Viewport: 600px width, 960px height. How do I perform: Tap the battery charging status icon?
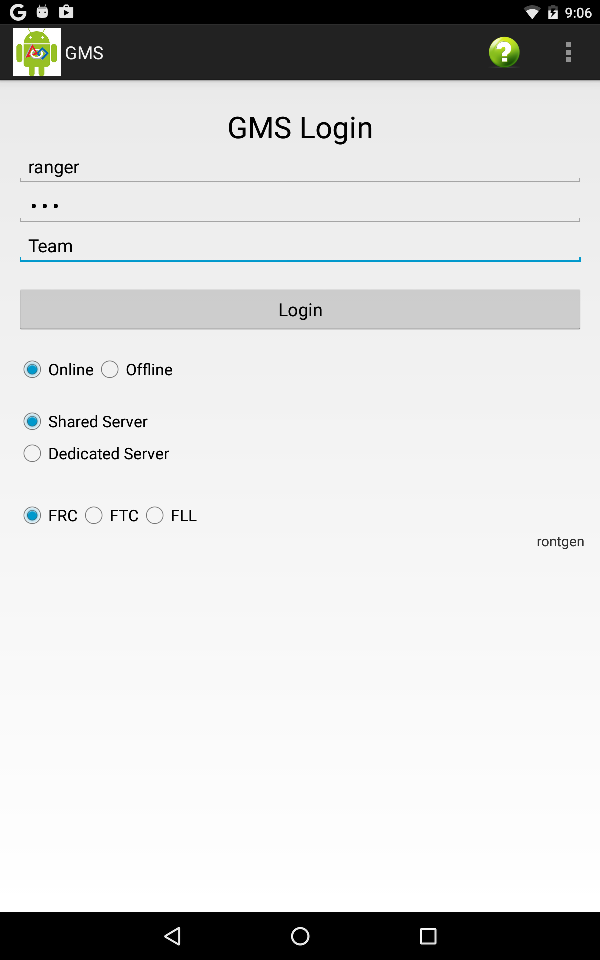pyautogui.click(x=553, y=12)
